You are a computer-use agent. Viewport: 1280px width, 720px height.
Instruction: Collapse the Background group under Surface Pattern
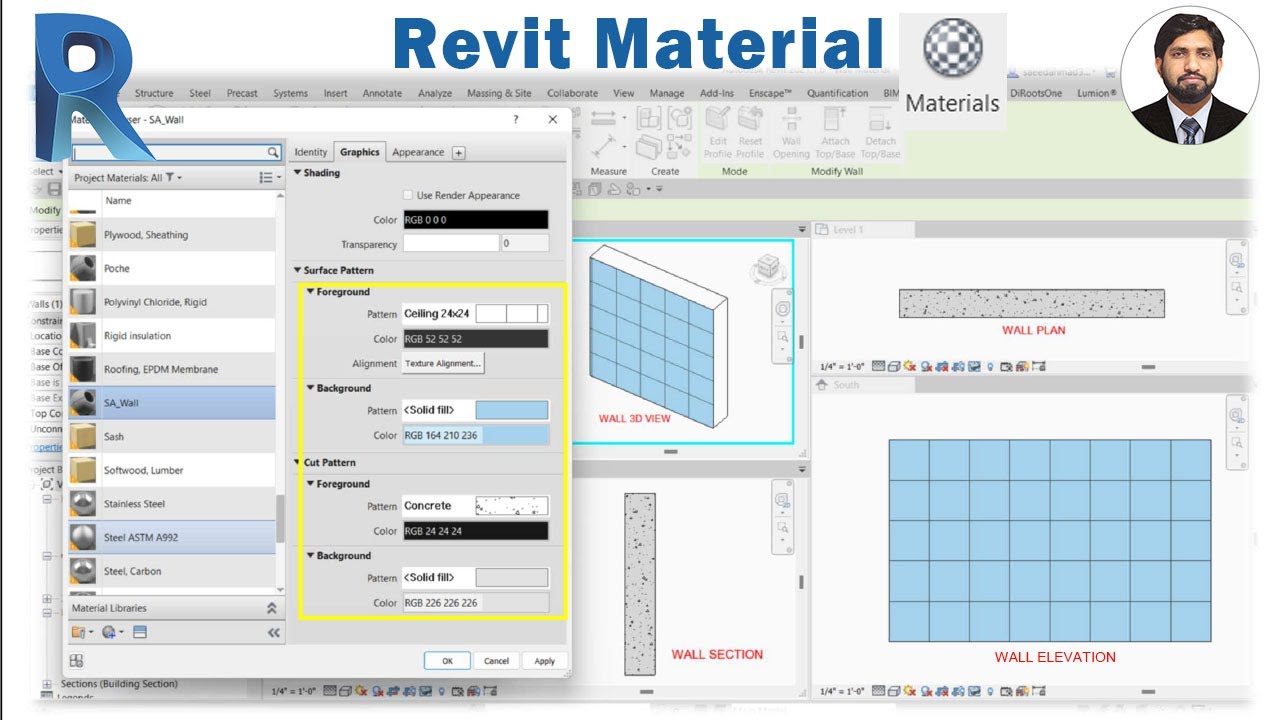[x=310, y=388]
